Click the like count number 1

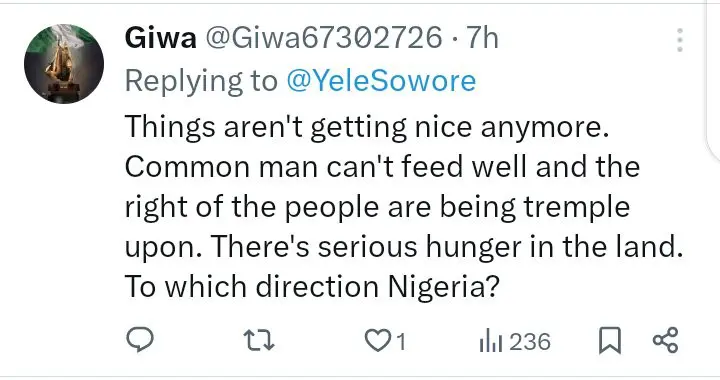pyautogui.click(x=401, y=342)
